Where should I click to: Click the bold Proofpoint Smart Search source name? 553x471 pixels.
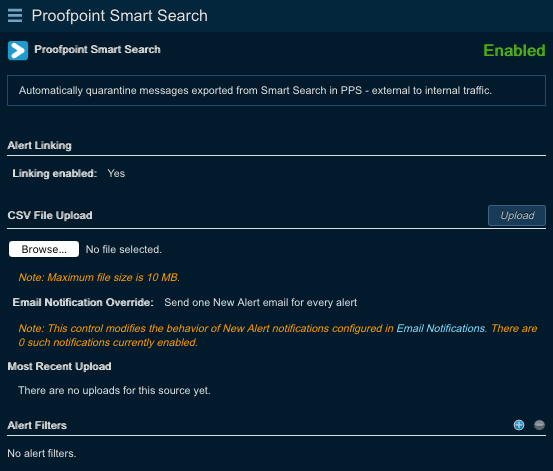[x=97, y=49]
